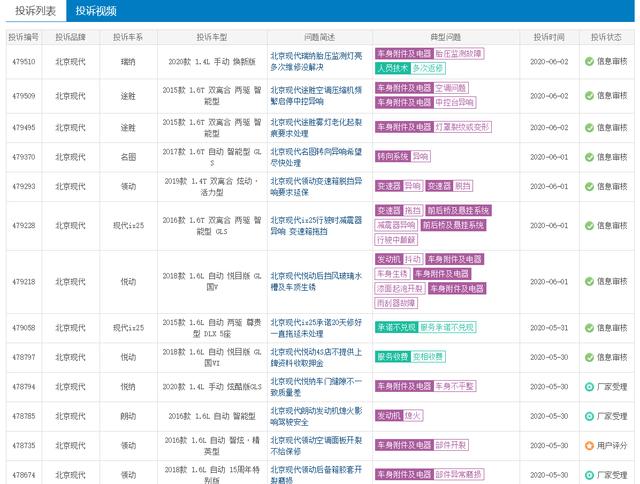Click the 雨刮器故障 tag
The height and width of the screenshot is (484, 640).
click(396, 303)
